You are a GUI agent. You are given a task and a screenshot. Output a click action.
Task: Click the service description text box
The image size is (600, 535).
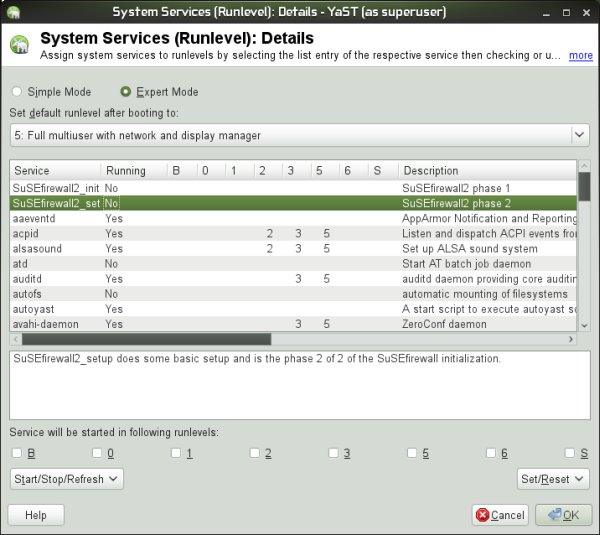tap(300, 385)
